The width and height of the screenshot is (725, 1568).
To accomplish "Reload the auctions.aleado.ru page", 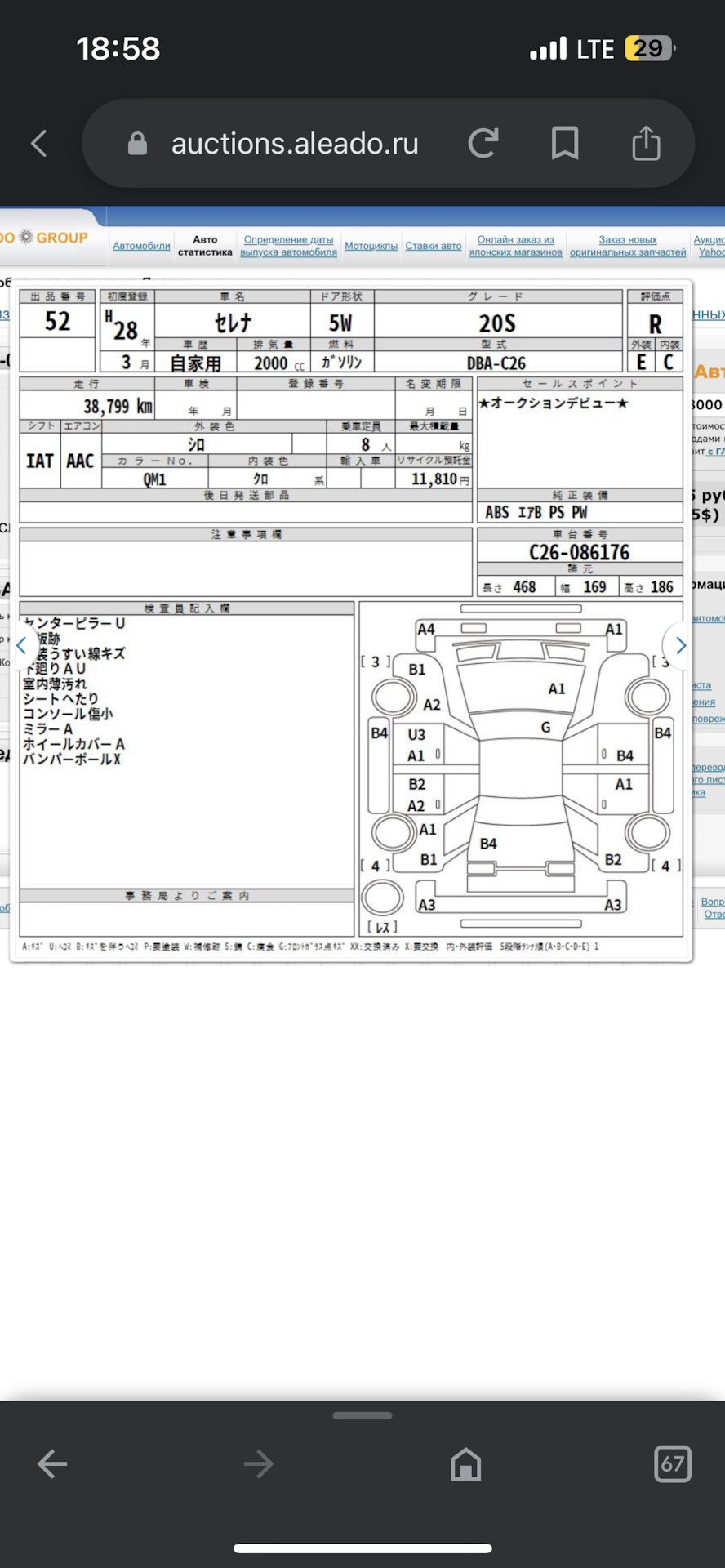I will pyautogui.click(x=483, y=144).
